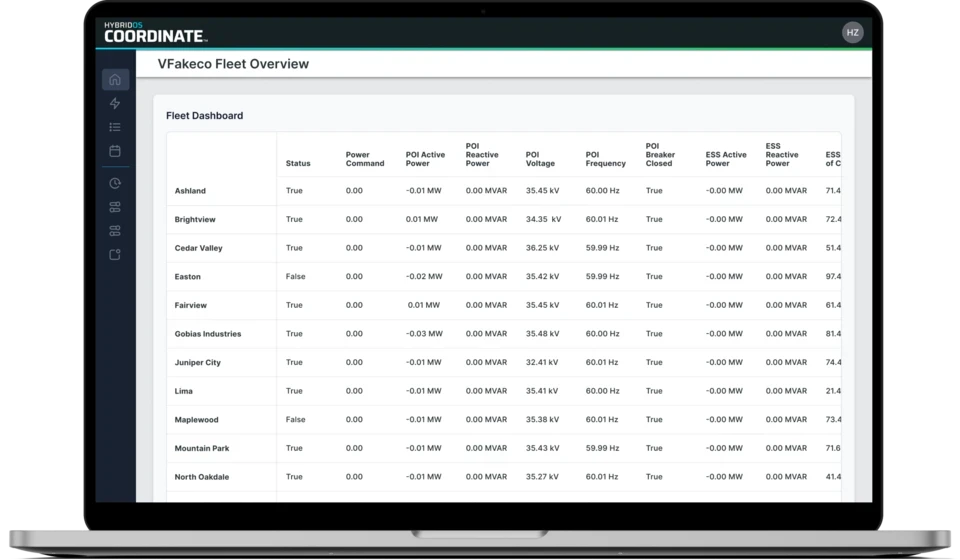Click the Home icon in the sidebar
The width and height of the screenshot is (960, 560).
115,80
